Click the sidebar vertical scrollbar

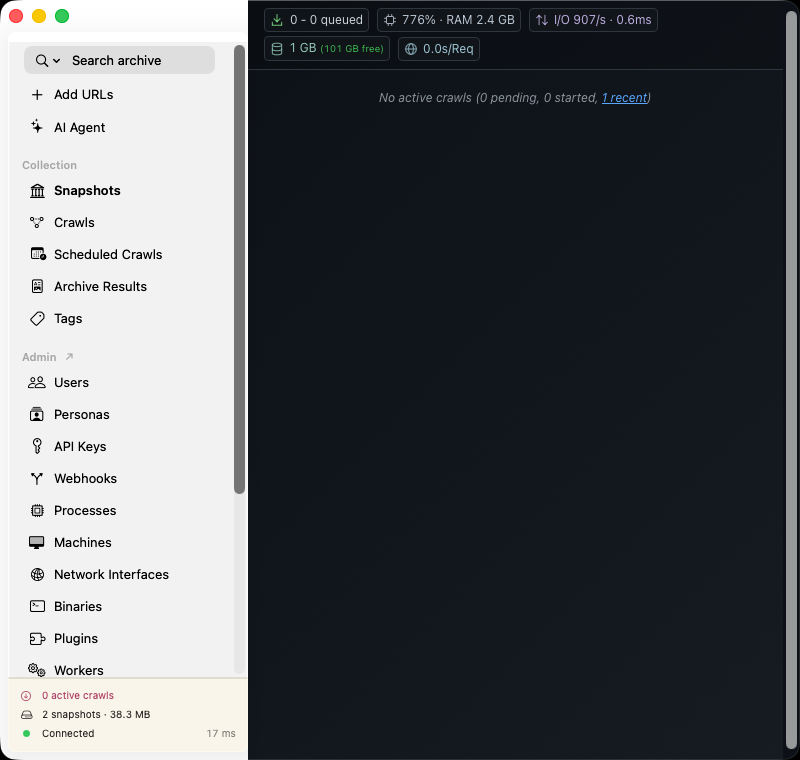pyautogui.click(x=239, y=269)
